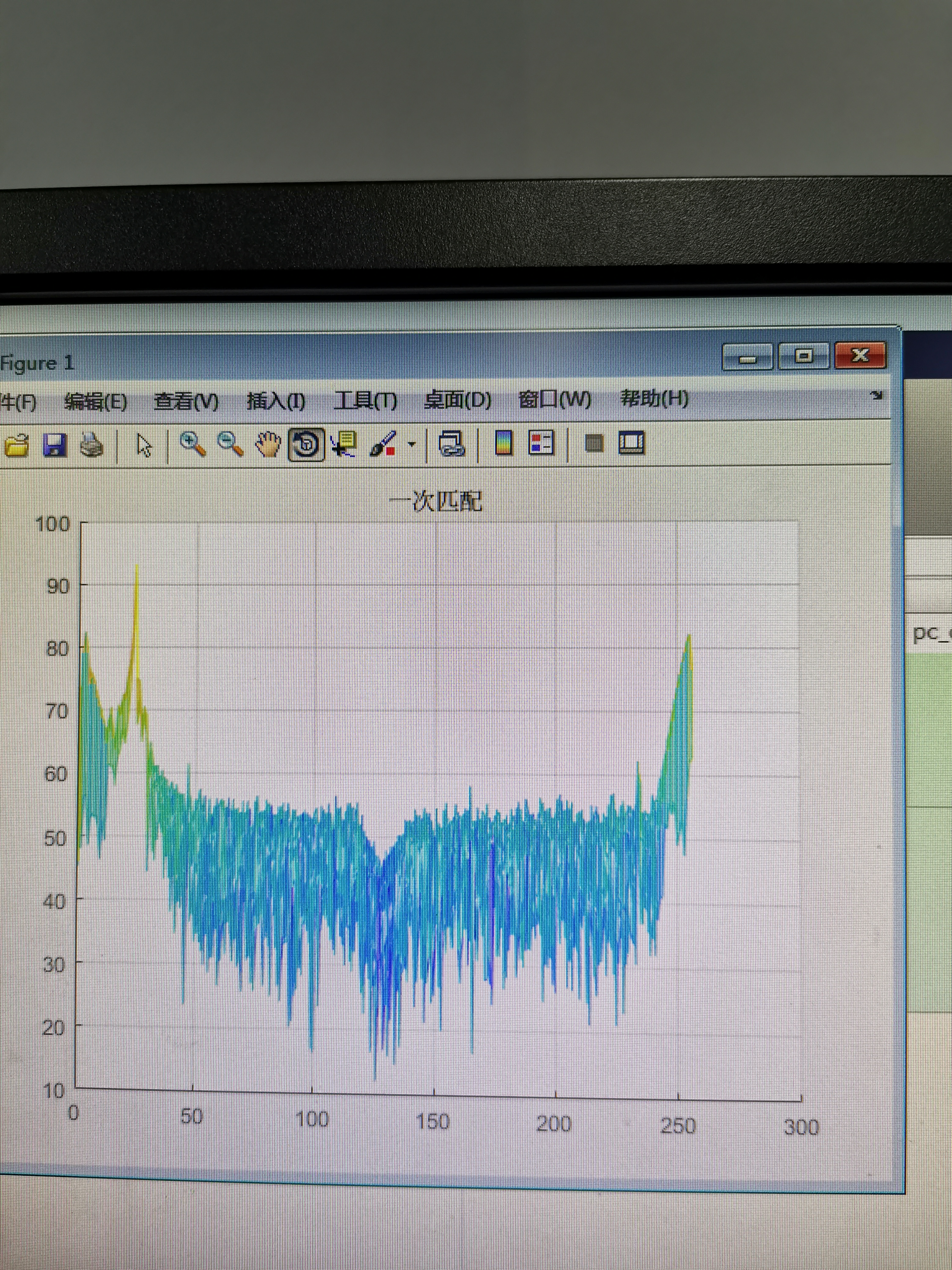Open the 帮助(H) menu
This screenshot has height=1270, width=952.
point(654,398)
